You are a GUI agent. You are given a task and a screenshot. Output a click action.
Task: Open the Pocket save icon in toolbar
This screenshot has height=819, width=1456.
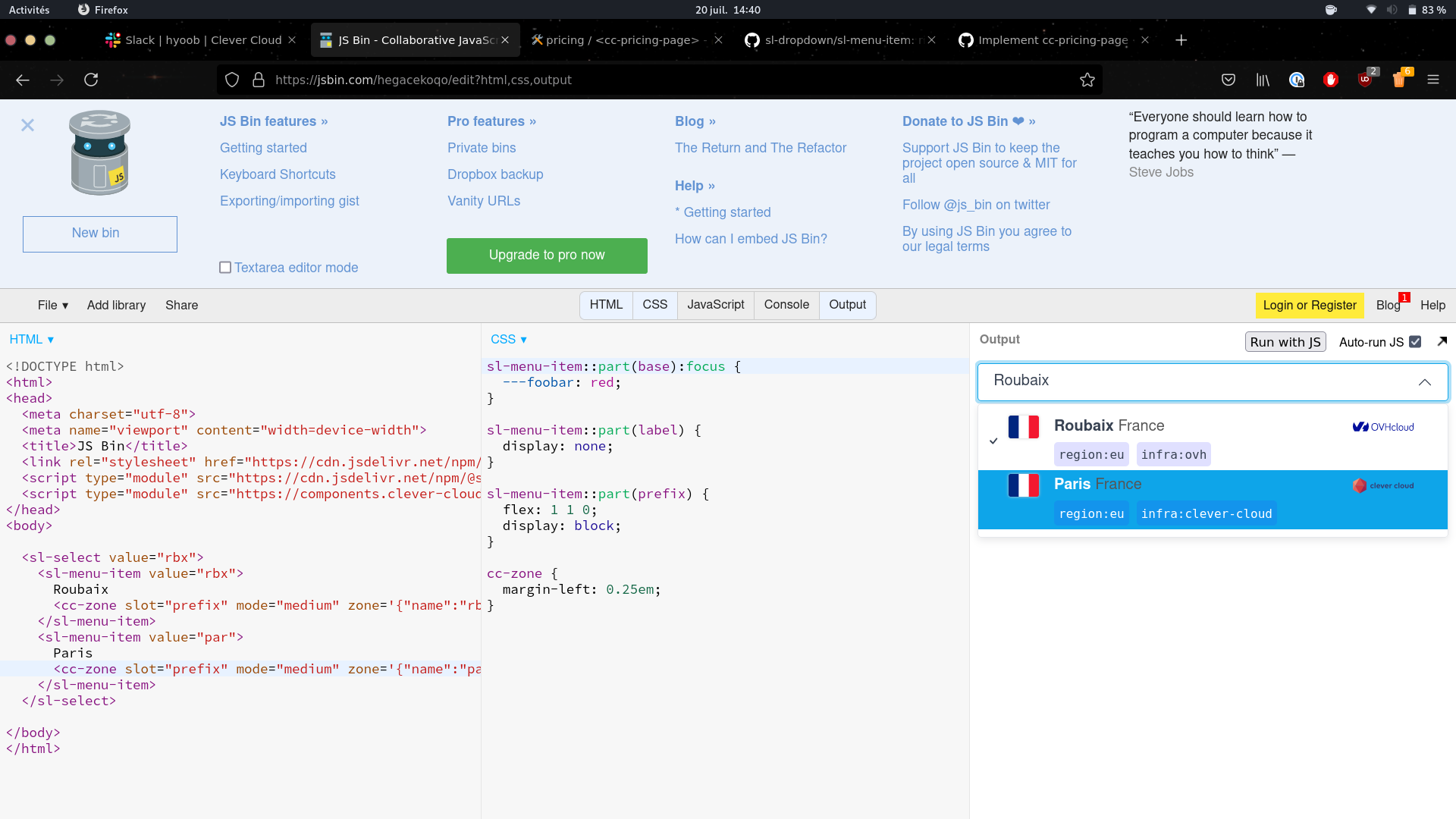(x=1228, y=80)
